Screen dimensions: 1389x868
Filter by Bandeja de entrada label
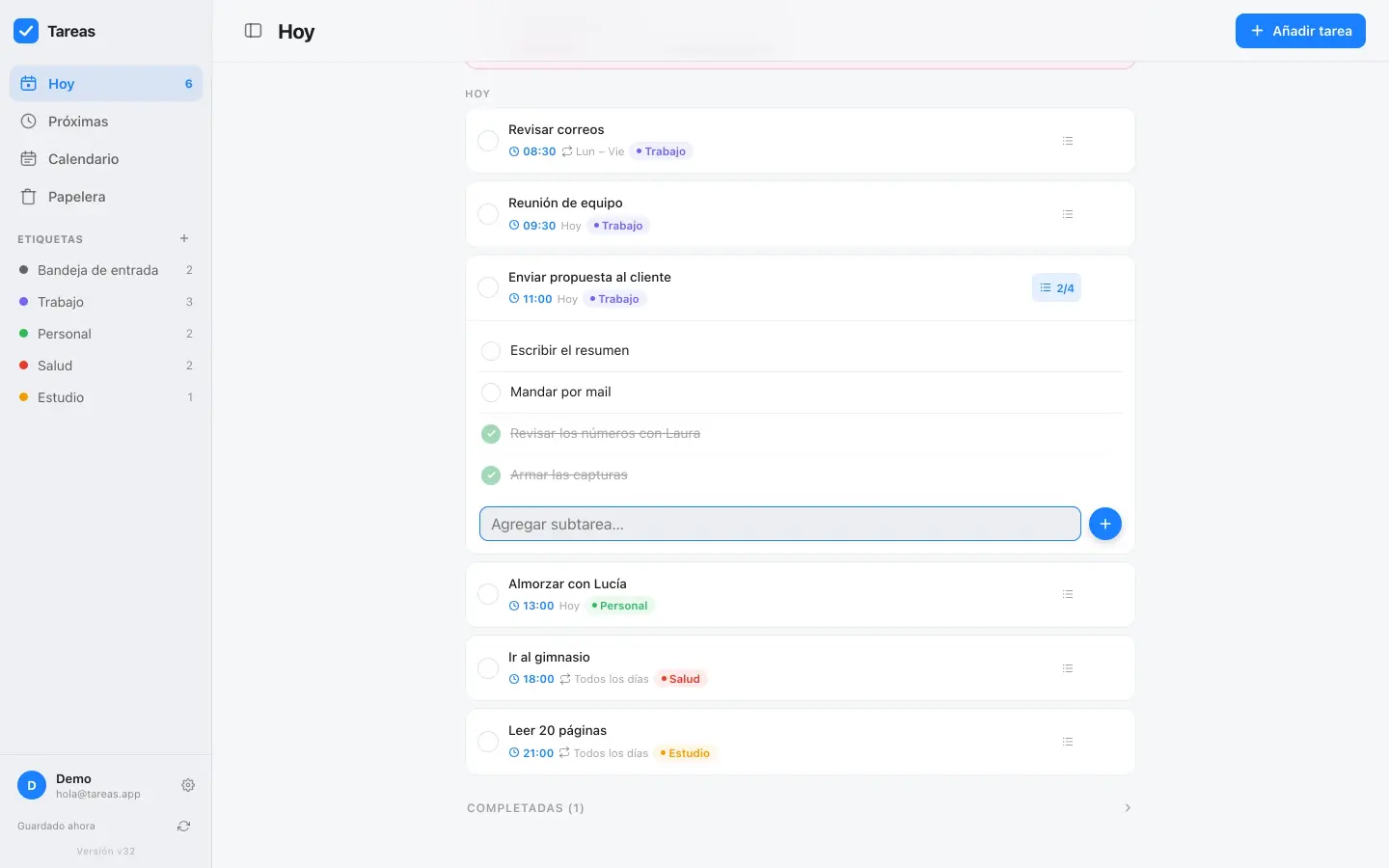[106, 270]
